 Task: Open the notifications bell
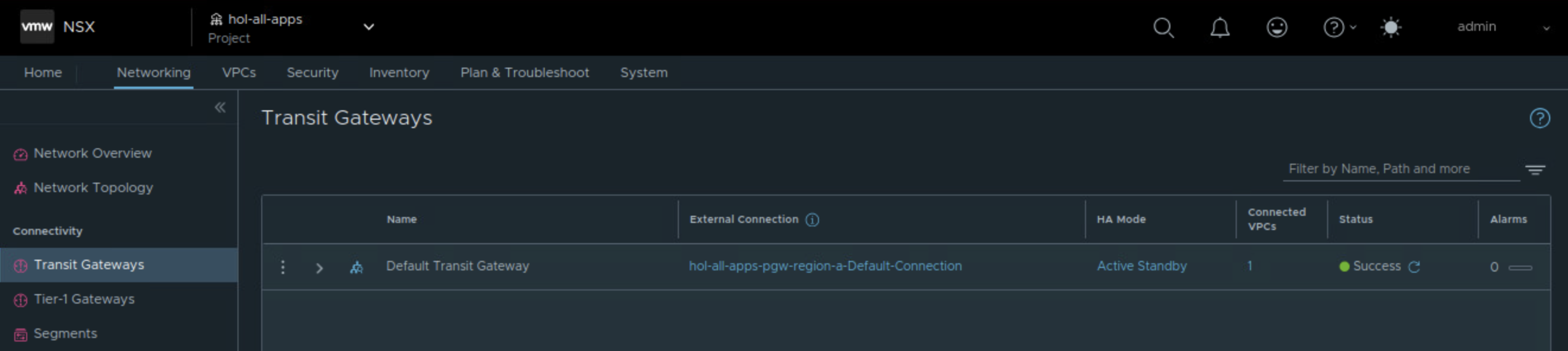1219,27
